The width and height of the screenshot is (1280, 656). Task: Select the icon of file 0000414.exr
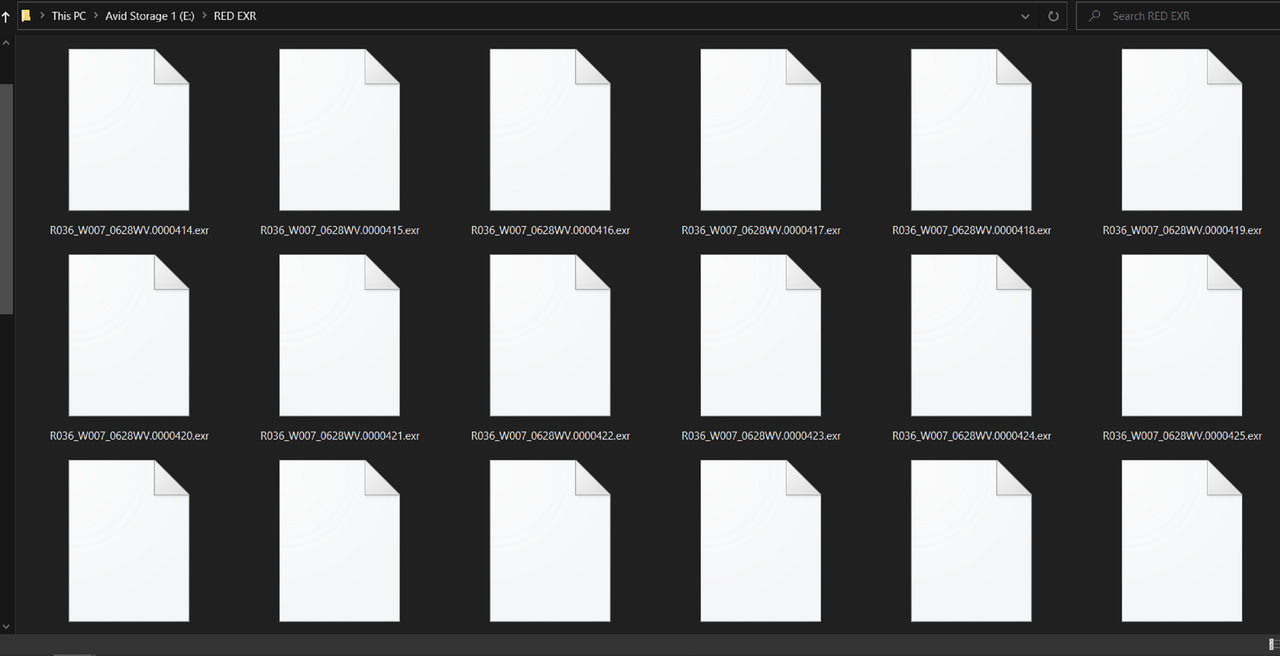coord(129,130)
